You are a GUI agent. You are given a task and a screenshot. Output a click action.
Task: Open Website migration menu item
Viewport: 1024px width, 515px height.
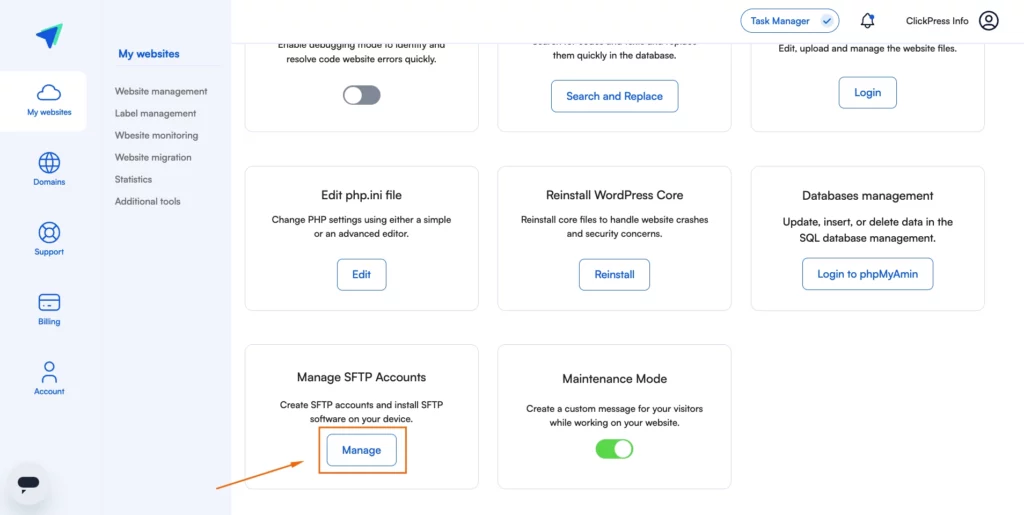[x=153, y=157]
